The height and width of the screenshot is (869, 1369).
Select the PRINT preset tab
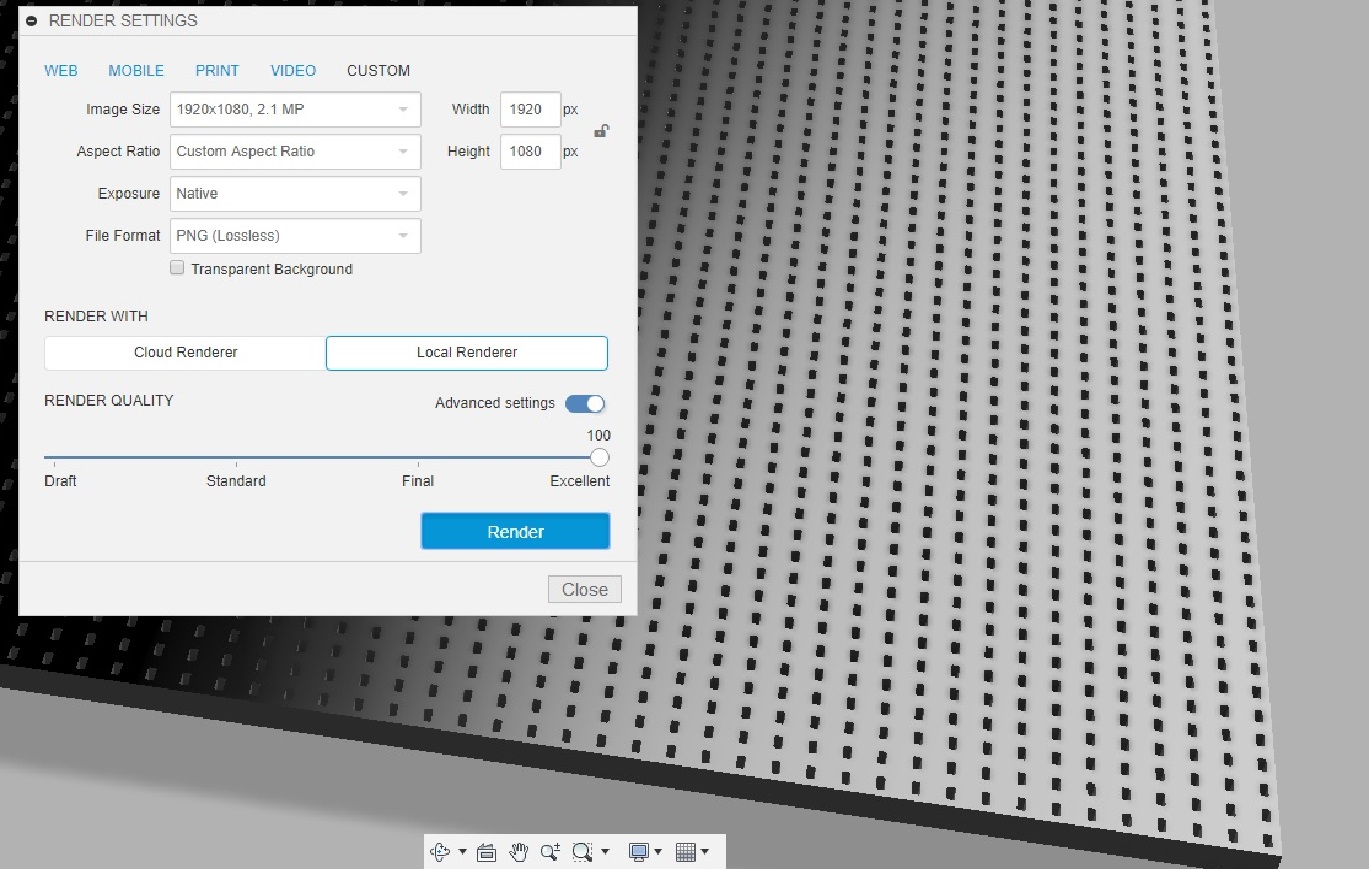point(217,71)
